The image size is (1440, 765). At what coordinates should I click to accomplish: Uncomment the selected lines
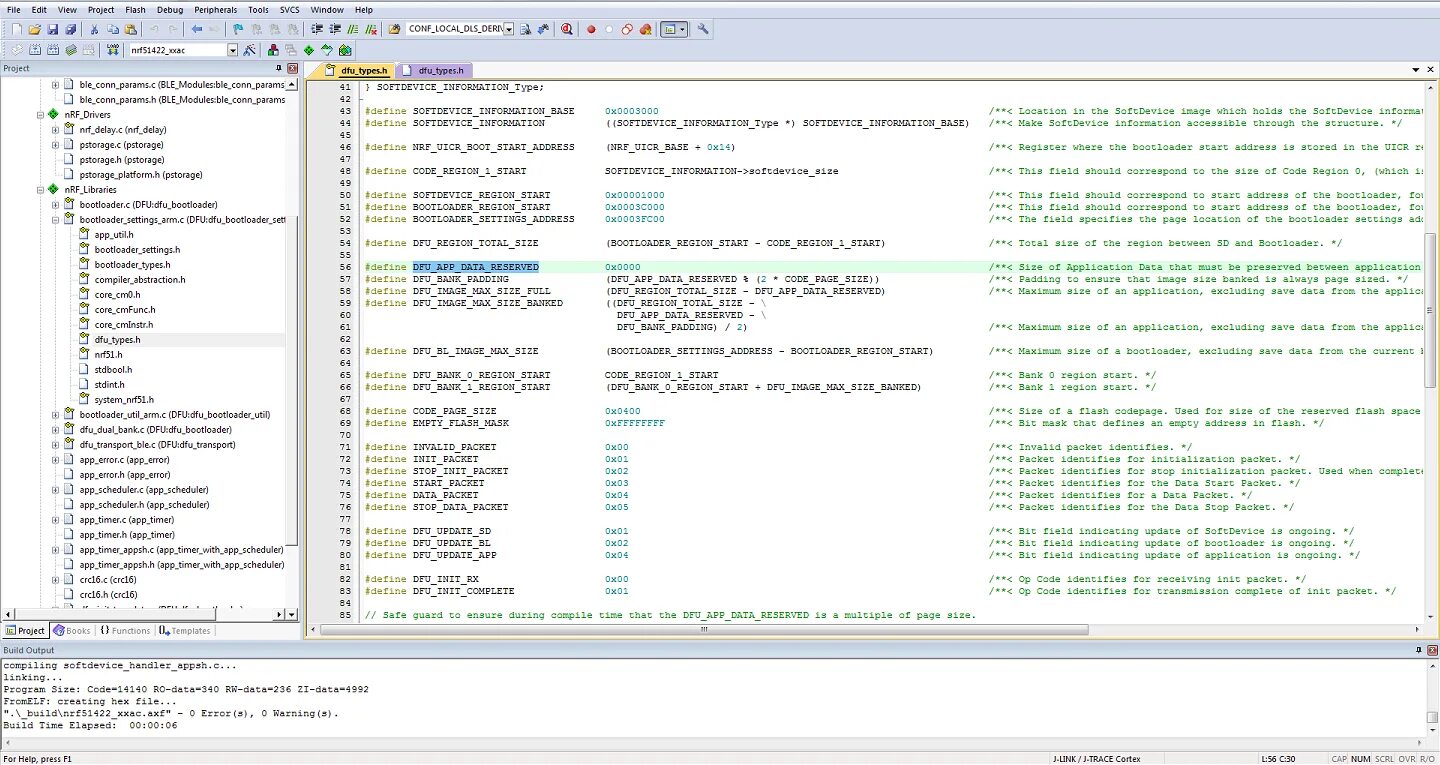click(371, 29)
